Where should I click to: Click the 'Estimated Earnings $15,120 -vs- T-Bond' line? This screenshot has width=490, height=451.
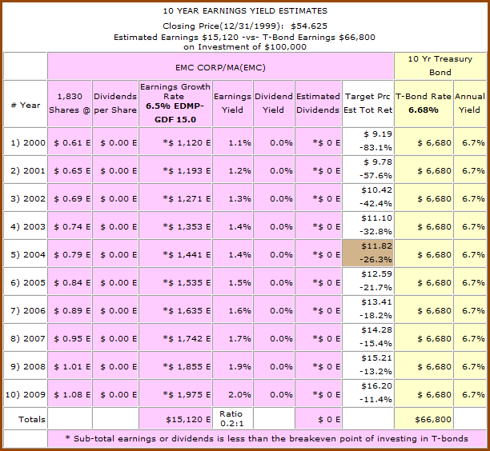[244, 37]
